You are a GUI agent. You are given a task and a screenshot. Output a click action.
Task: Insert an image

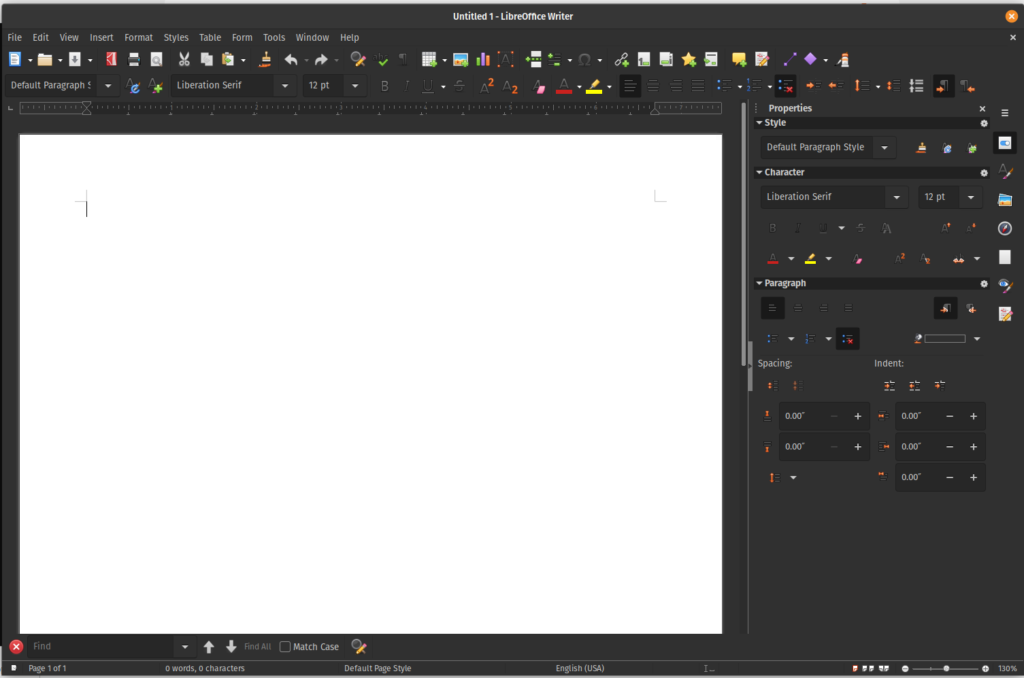460,59
